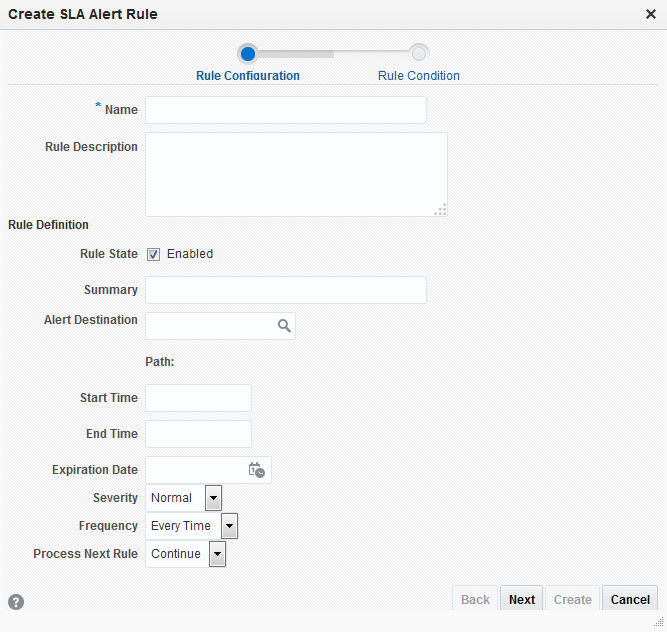Viewport: 667px width, 632px height.
Task: Click the Every Time frequency value
Action: pos(183,526)
